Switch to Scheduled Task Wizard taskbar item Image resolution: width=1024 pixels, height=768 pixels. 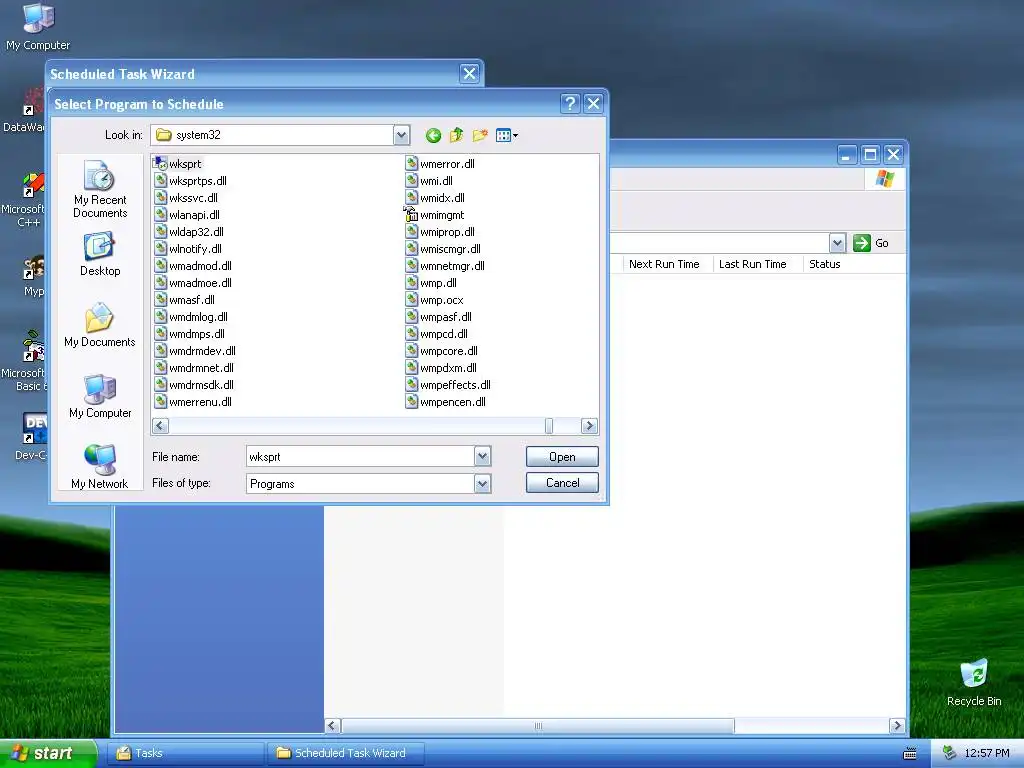[346, 753]
